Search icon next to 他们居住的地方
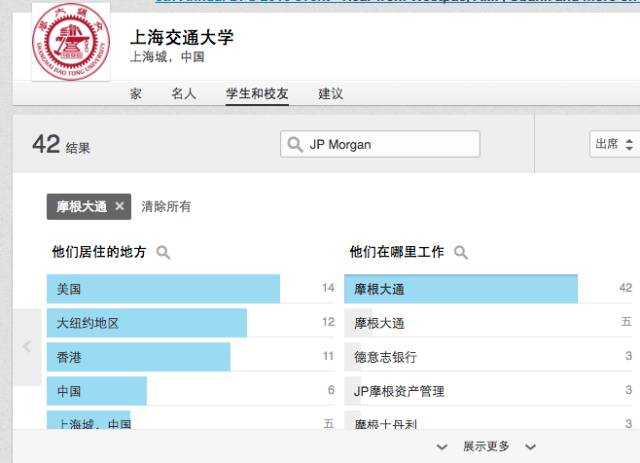 163,253
